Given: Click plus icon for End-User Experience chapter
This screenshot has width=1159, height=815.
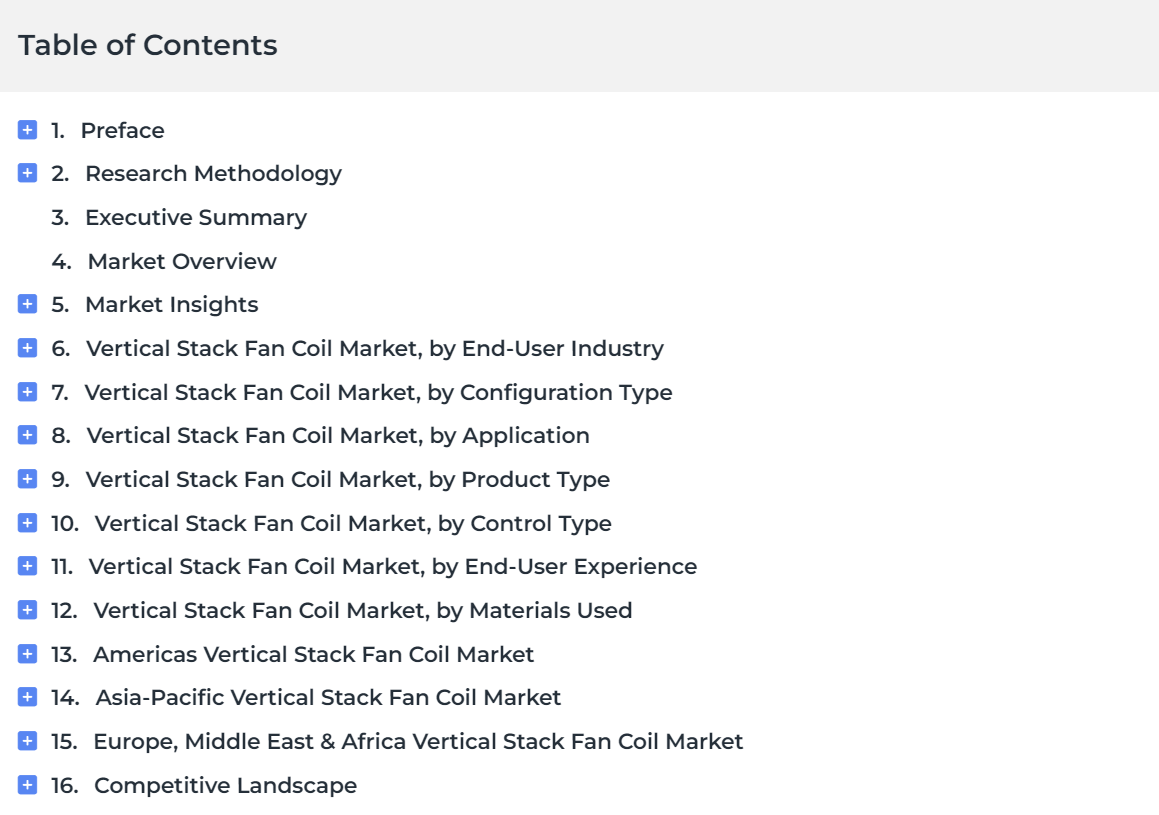Looking at the screenshot, I should tap(27, 566).
